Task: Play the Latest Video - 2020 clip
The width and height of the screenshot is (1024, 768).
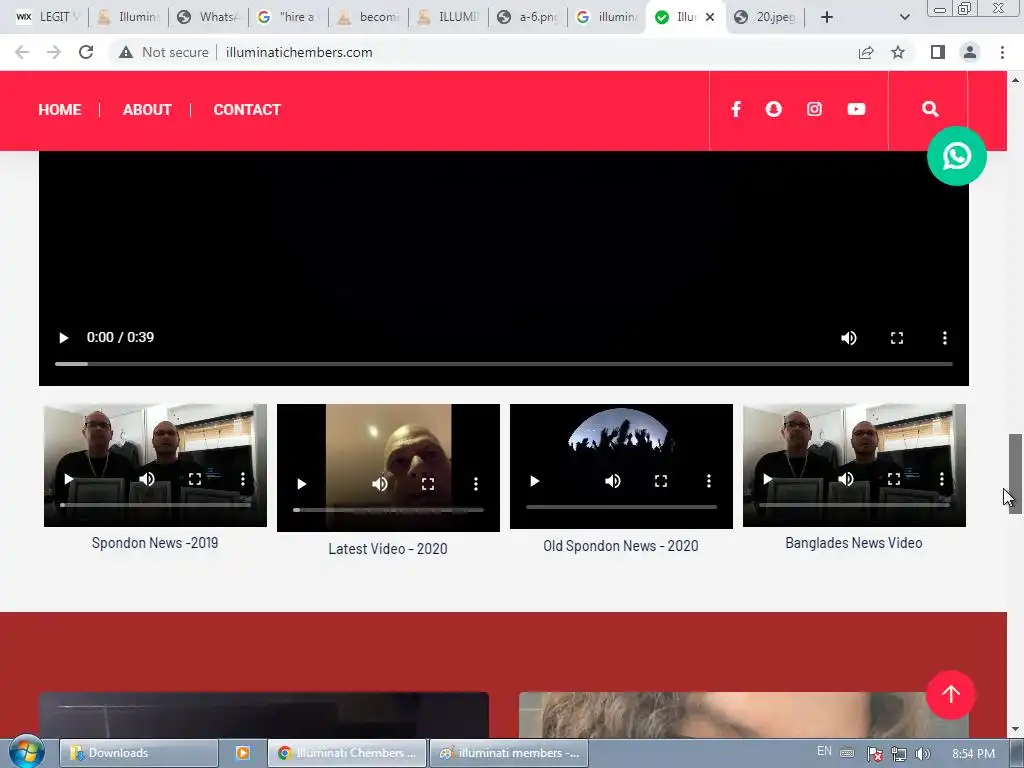Action: tap(301, 484)
